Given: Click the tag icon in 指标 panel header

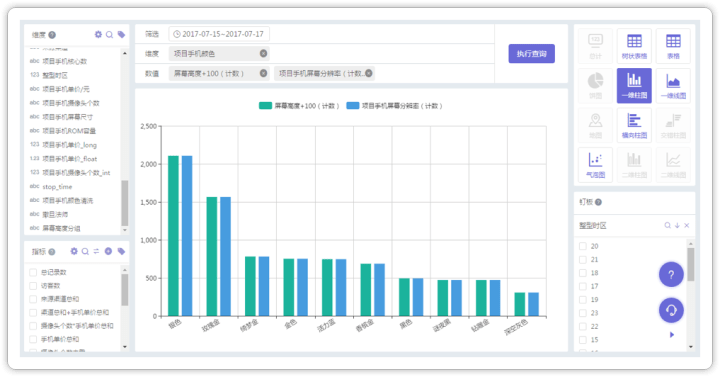Looking at the screenshot, I should [121, 251].
